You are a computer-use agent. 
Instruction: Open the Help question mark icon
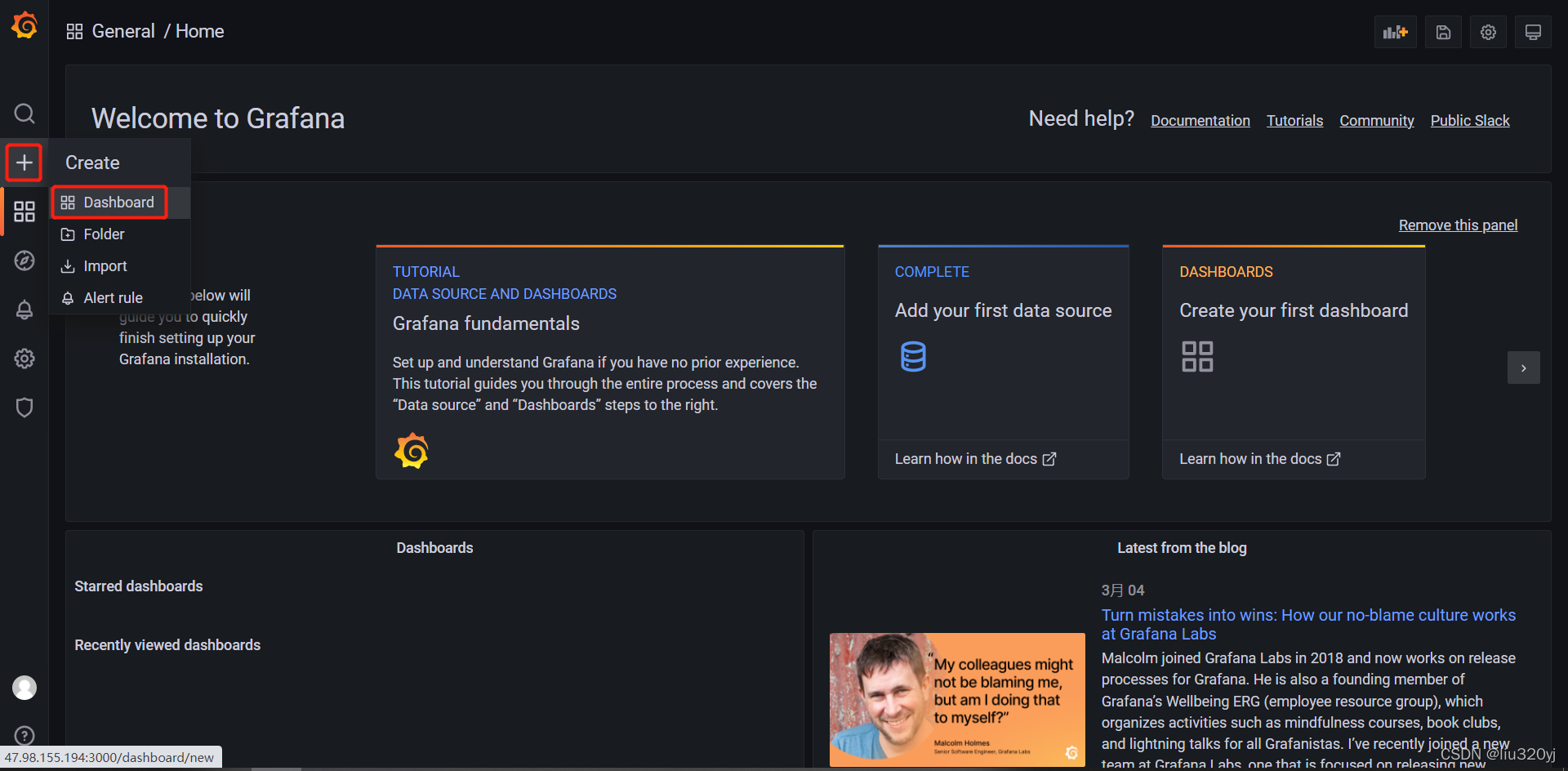[24, 736]
